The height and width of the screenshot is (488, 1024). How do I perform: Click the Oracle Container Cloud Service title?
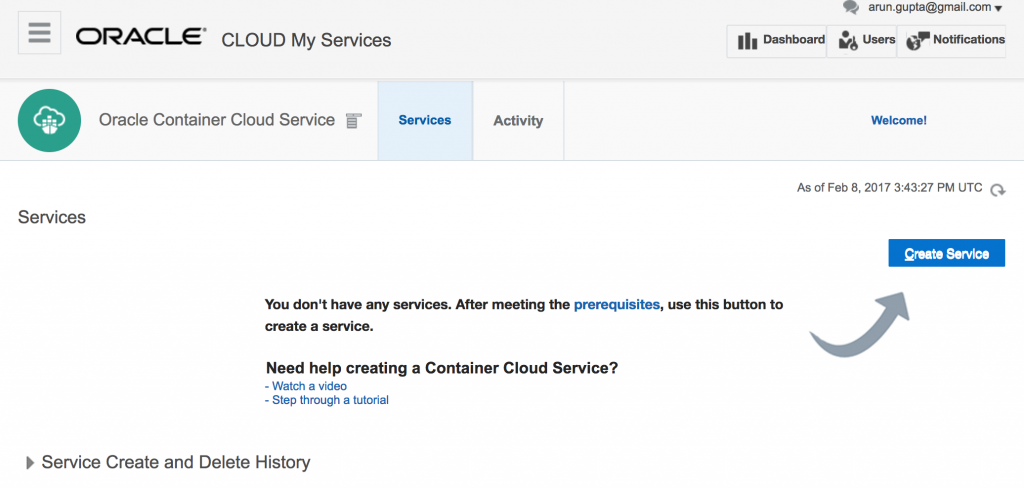tap(217, 120)
